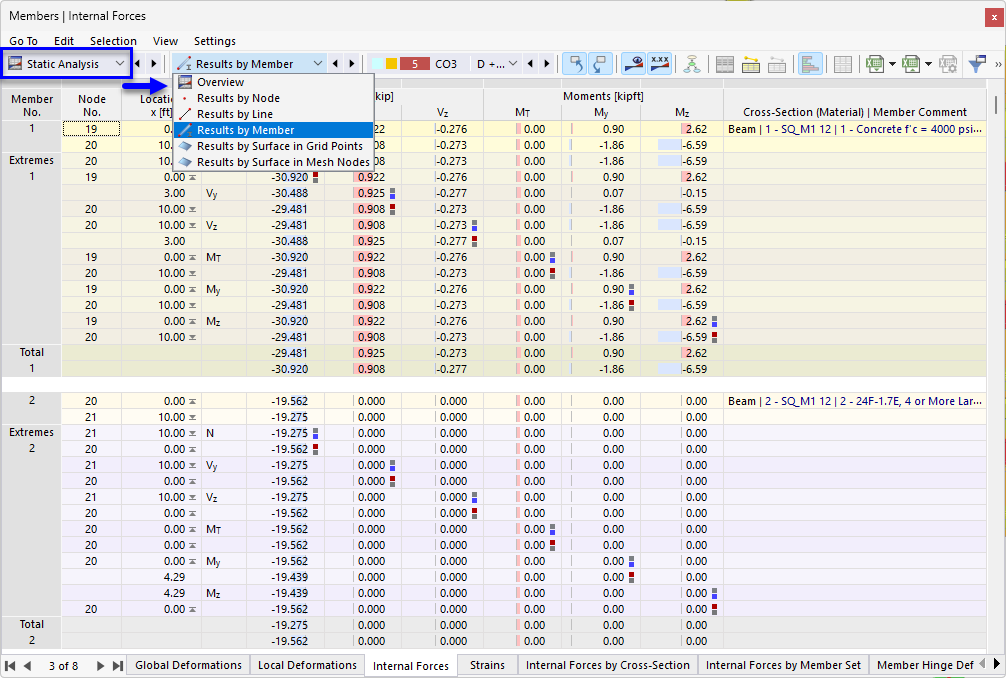The width and height of the screenshot is (1006, 678).
Task: Switch to Internal Forces by Member Set tab
Action: 783,665
